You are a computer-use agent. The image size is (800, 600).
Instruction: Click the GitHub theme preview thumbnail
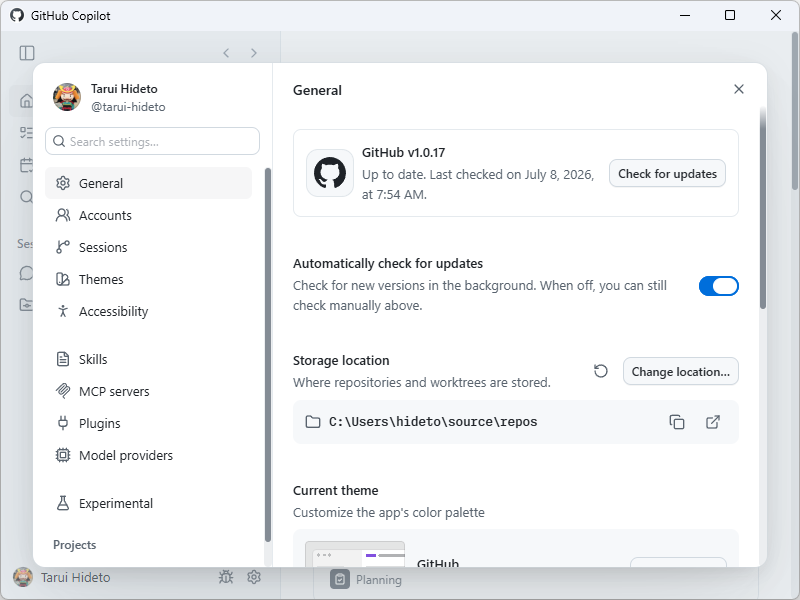355,554
